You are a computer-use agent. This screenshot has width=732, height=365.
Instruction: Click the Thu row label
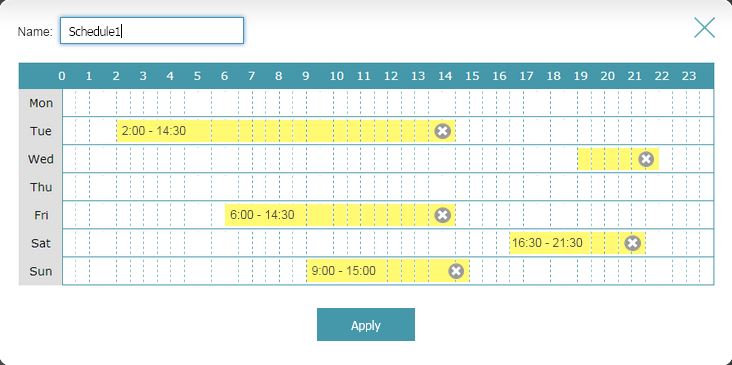coord(41,187)
